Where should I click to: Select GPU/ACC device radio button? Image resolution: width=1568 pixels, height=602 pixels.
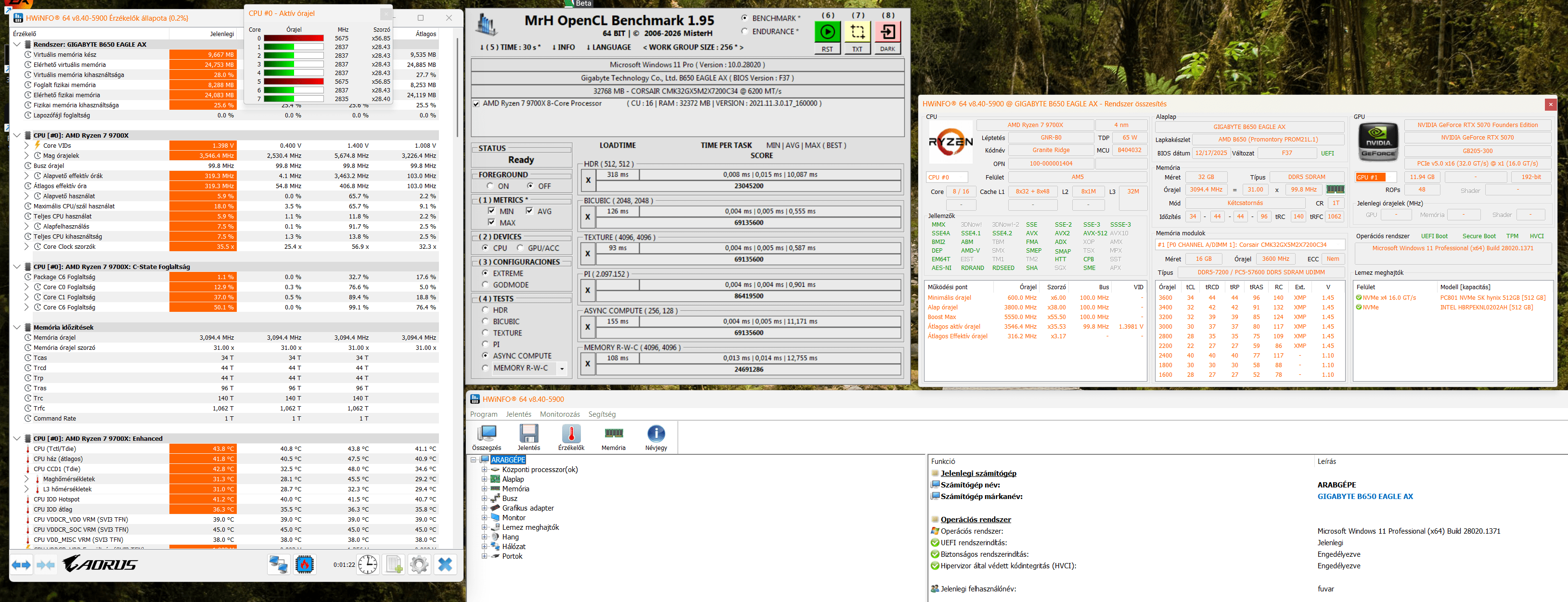(520, 248)
